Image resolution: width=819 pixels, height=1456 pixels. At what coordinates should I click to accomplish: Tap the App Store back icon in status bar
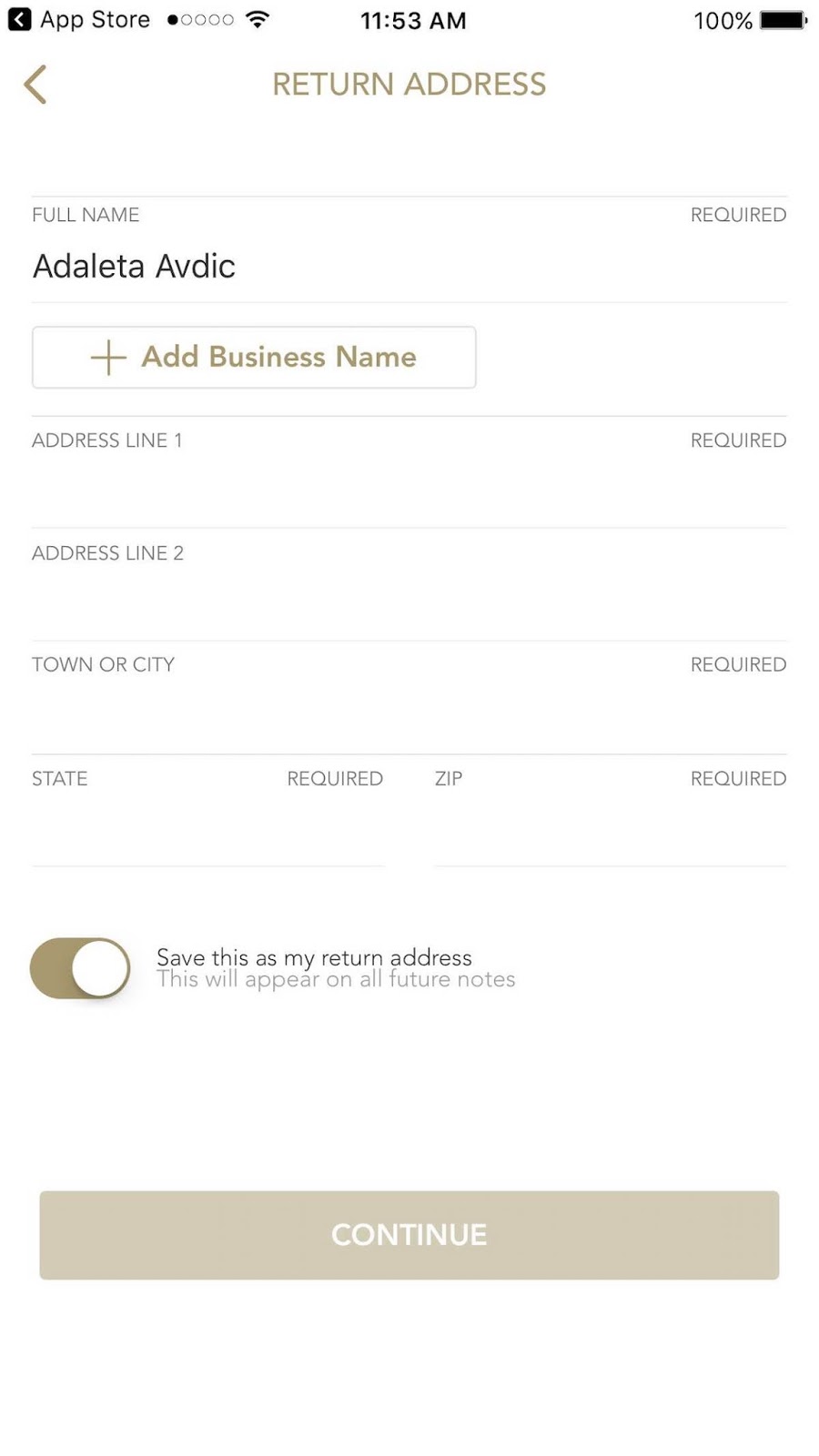click(x=19, y=19)
